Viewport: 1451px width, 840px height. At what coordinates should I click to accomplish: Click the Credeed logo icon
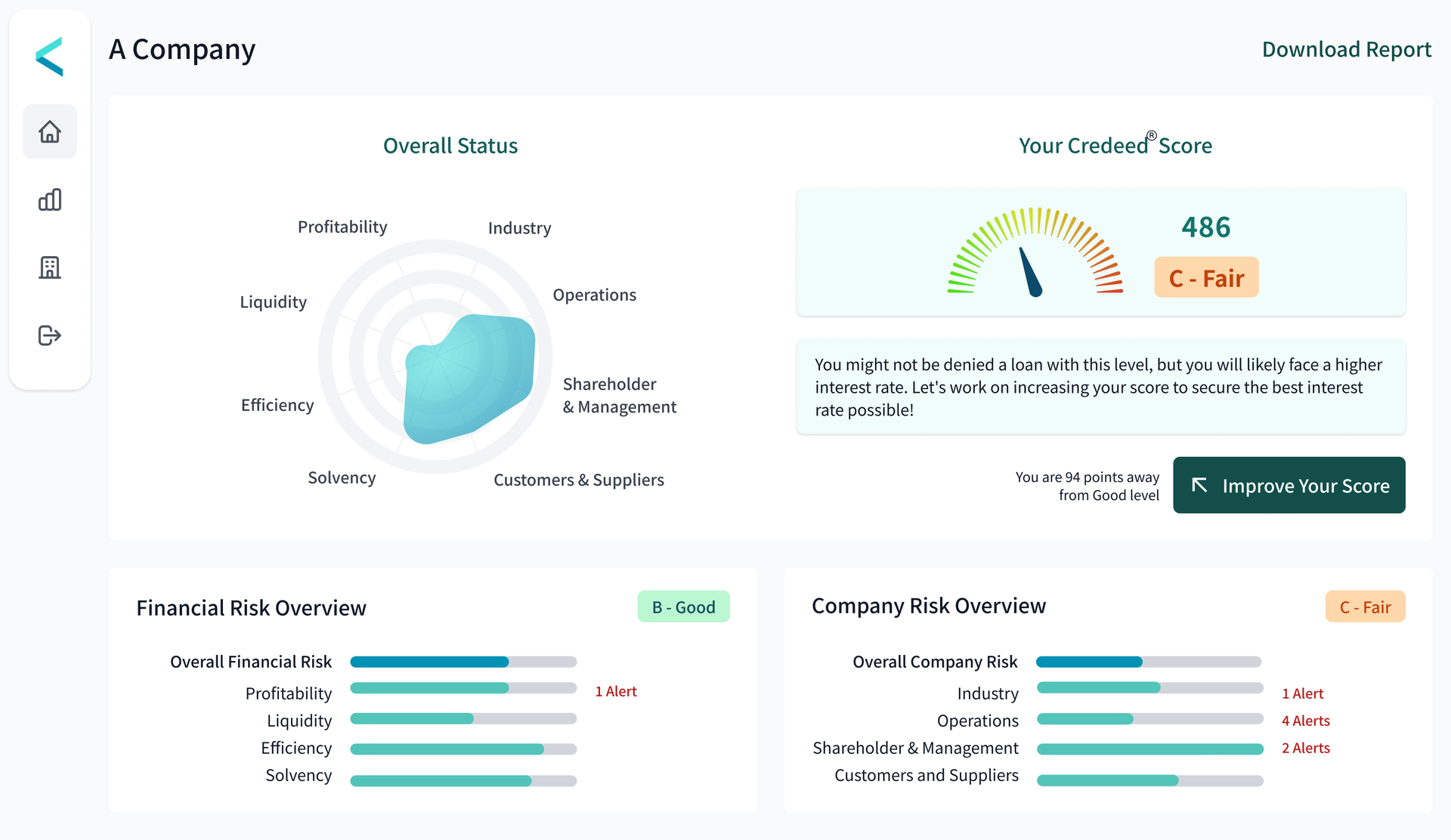point(50,57)
